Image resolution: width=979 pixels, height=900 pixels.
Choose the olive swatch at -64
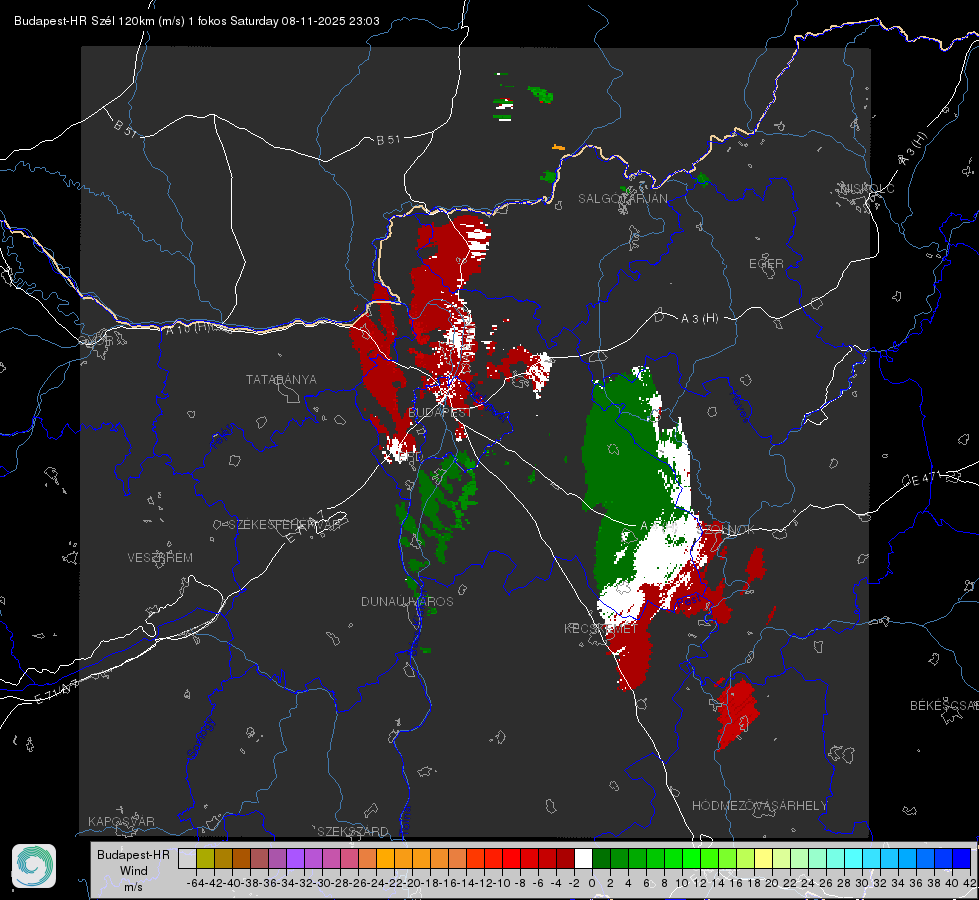[x=205, y=859]
